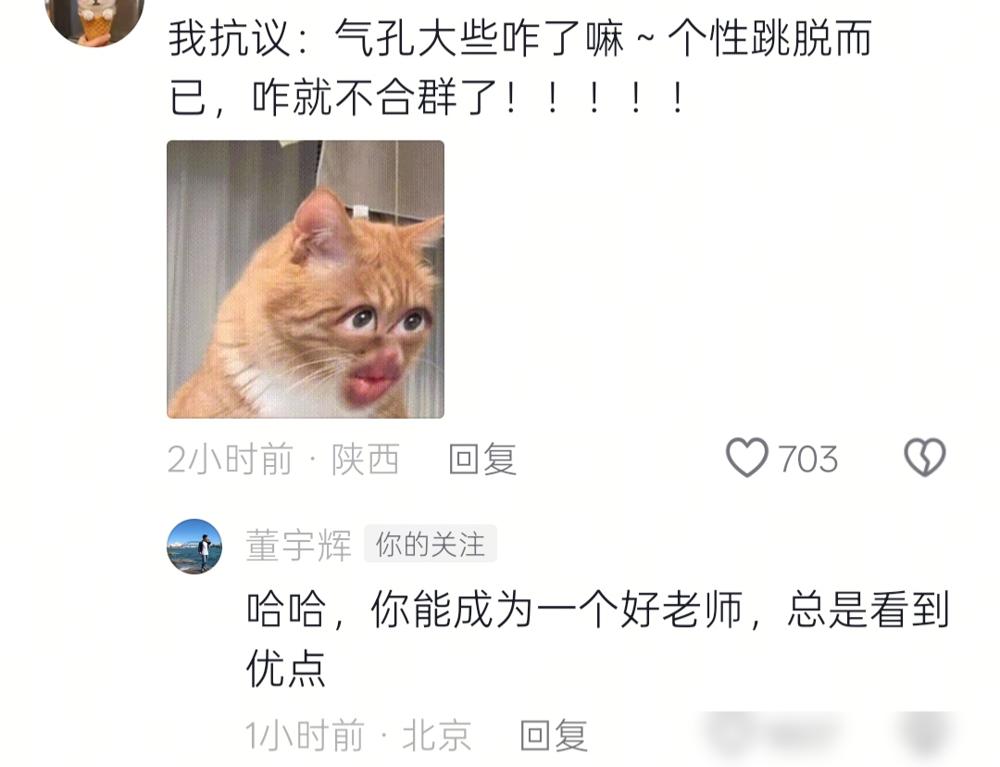Screen dimensions: 1000x767
Task: Like the comment with 703 likes
Action: pyautogui.click(x=747, y=457)
